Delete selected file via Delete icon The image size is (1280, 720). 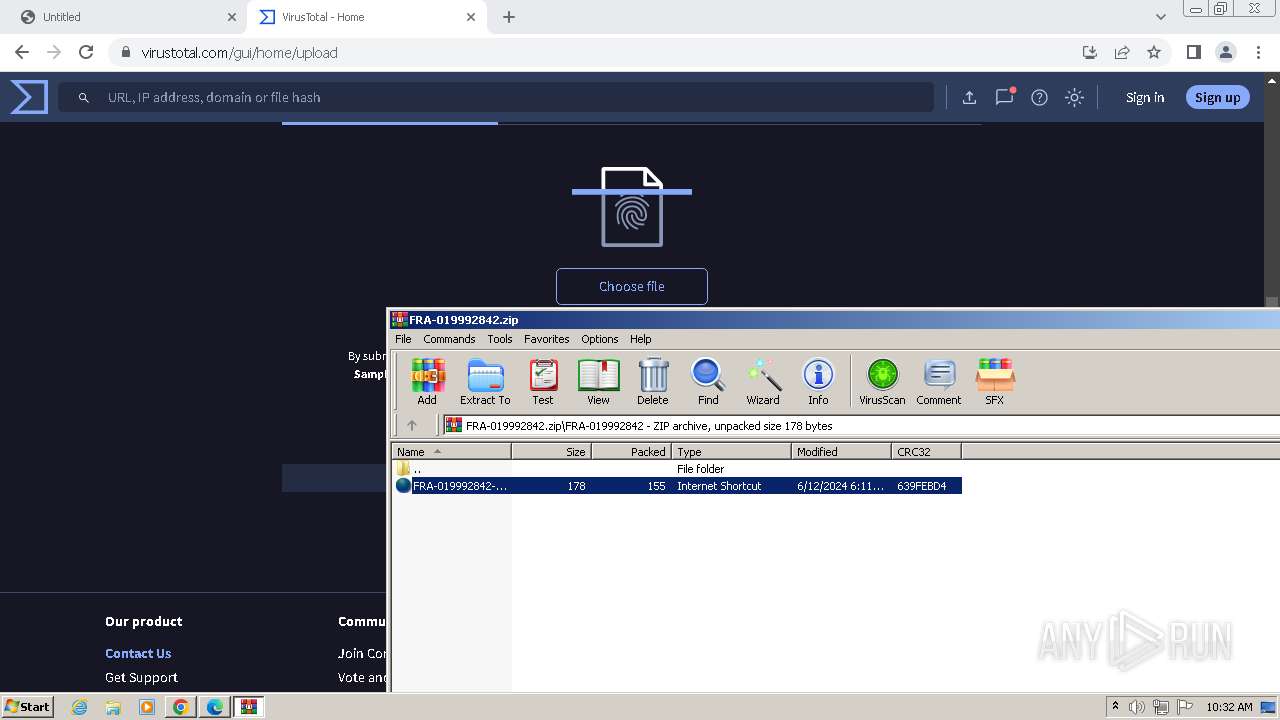pos(653,382)
